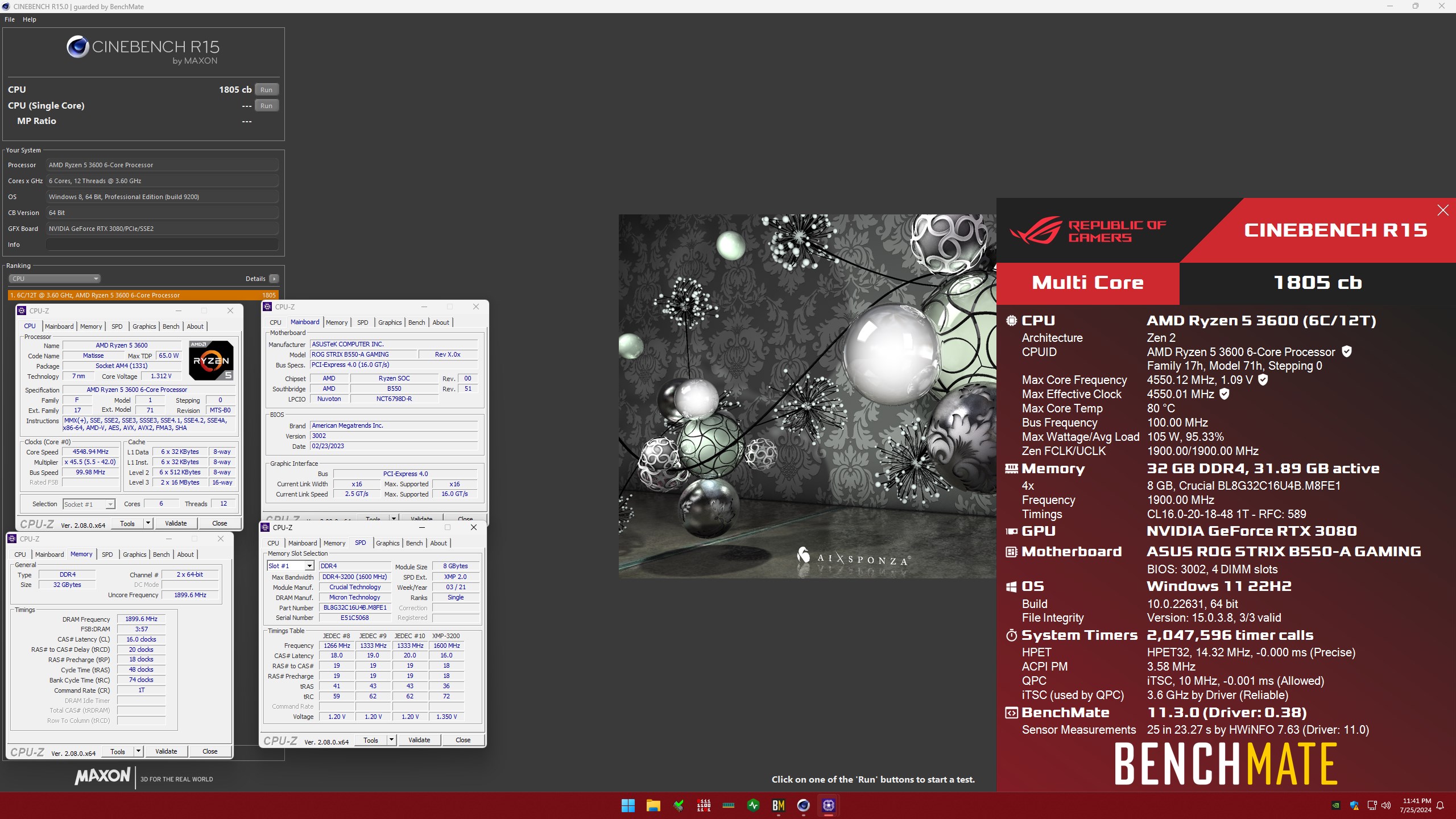Click Part Number BL8G32C16U4B.M8FE1 in SPD

(x=355, y=607)
